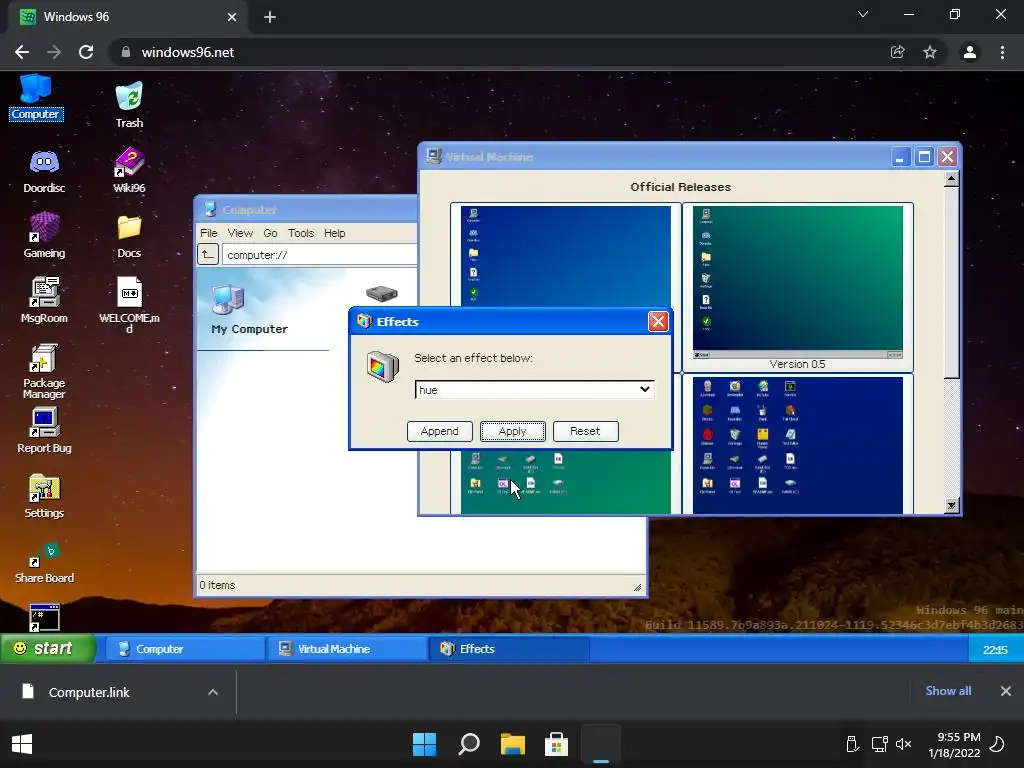The image size is (1024, 768).
Task: Open a new browser tab
Action: (x=270, y=17)
